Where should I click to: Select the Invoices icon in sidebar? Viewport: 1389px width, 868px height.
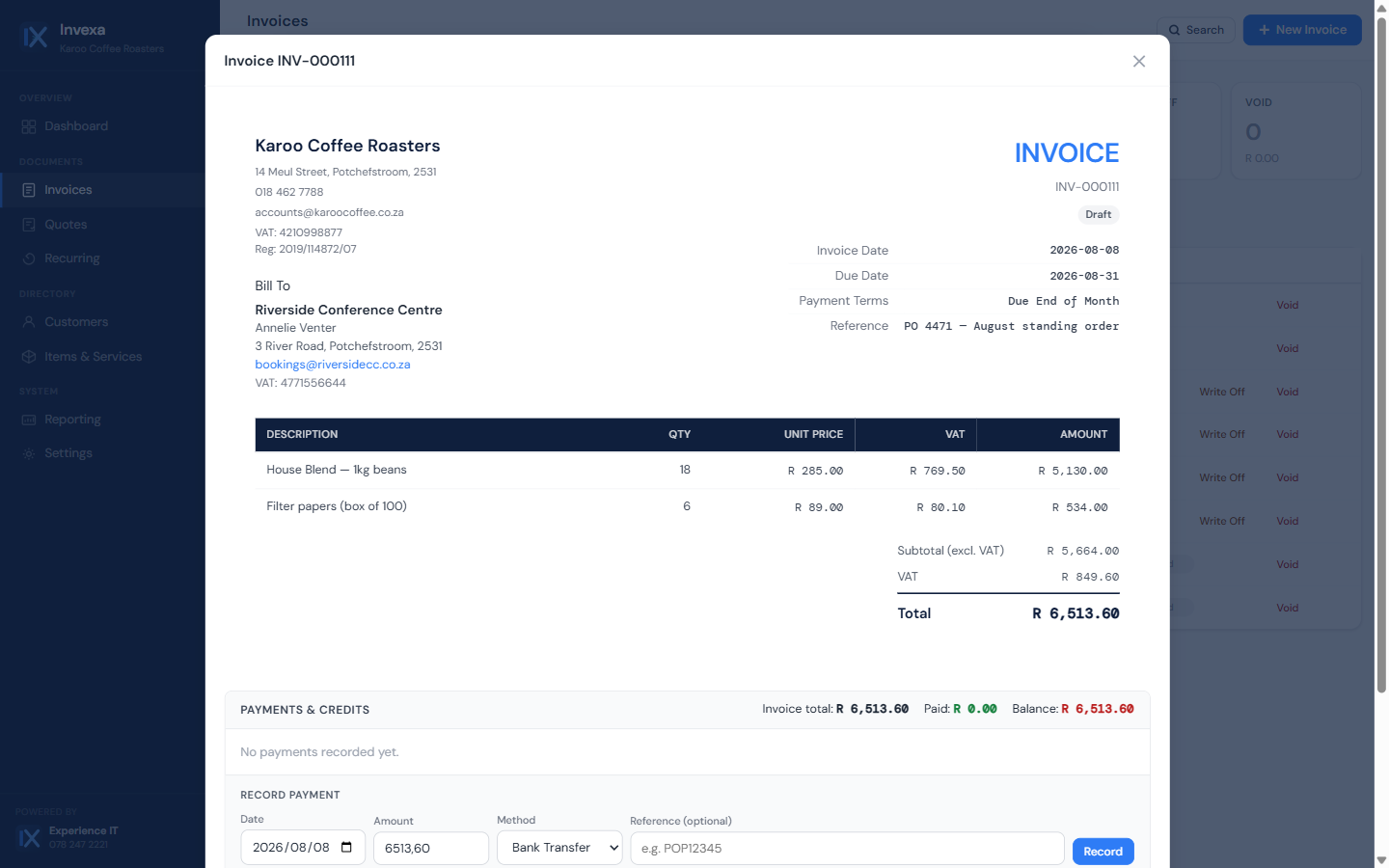pyautogui.click(x=29, y=190)
